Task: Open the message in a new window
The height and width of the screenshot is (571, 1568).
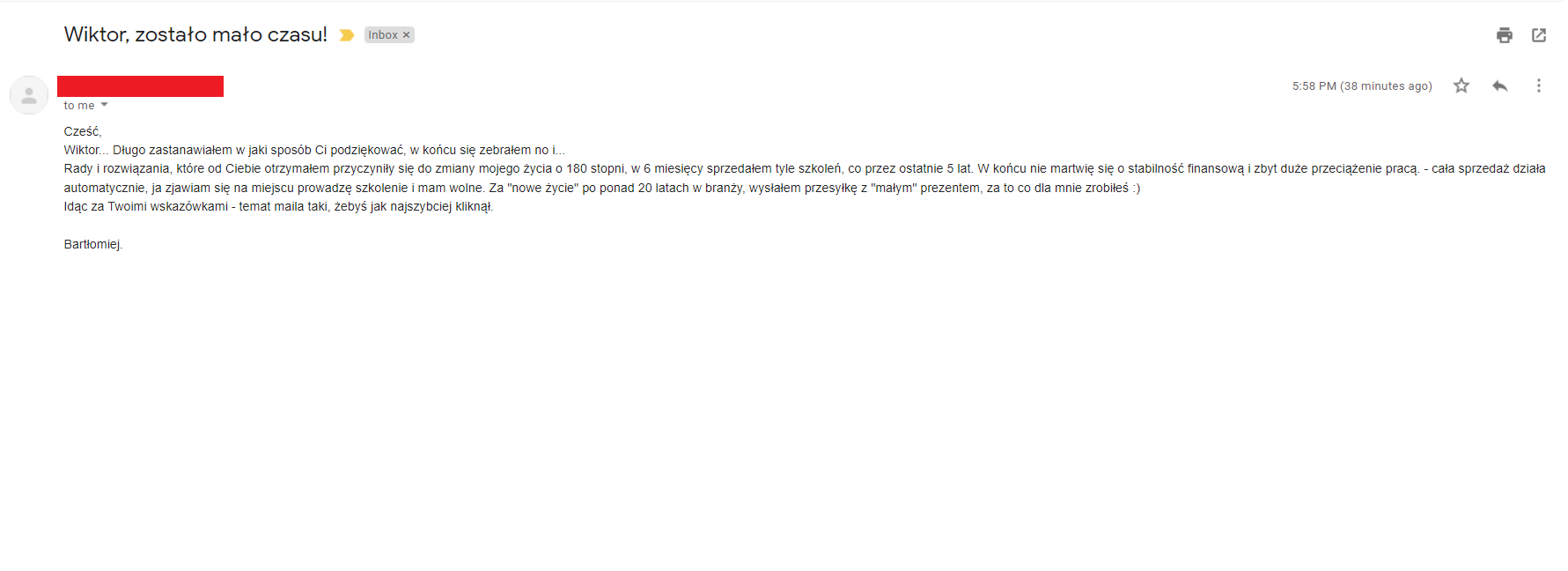Action: [1539, 35]
